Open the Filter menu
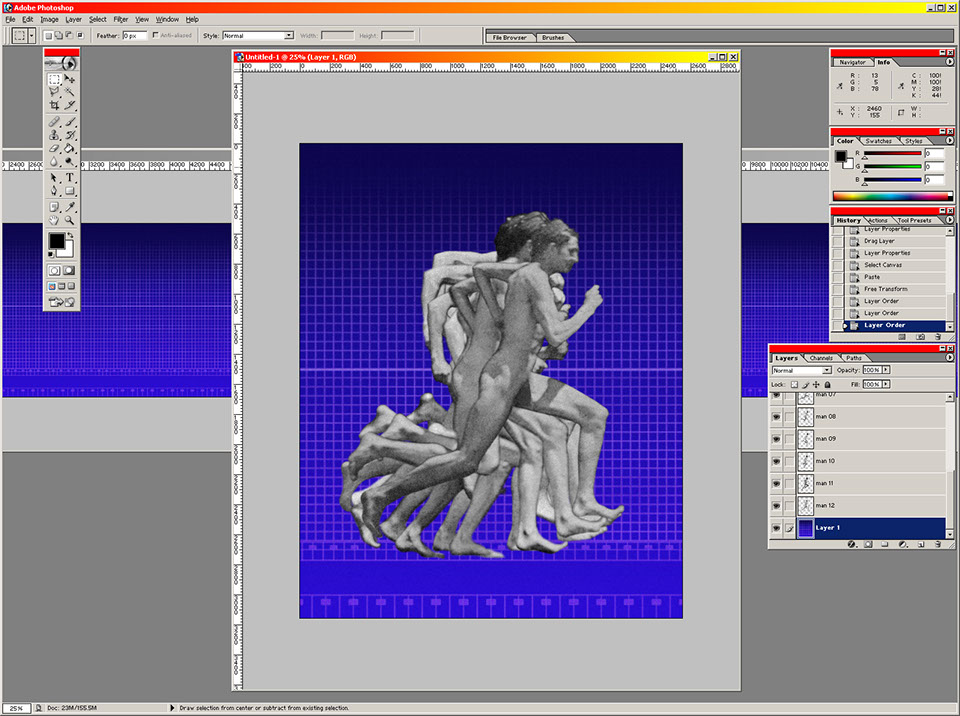 coord(121,19)
